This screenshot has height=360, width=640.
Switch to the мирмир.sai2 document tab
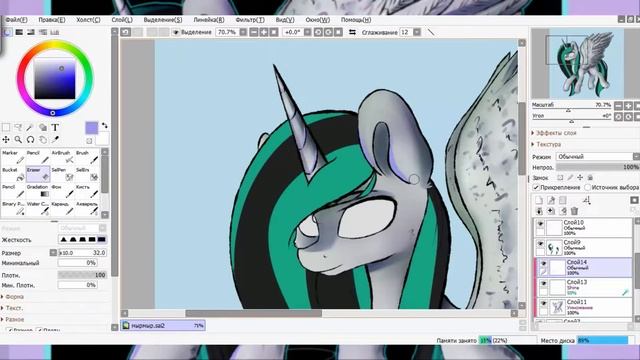[163, 325]
